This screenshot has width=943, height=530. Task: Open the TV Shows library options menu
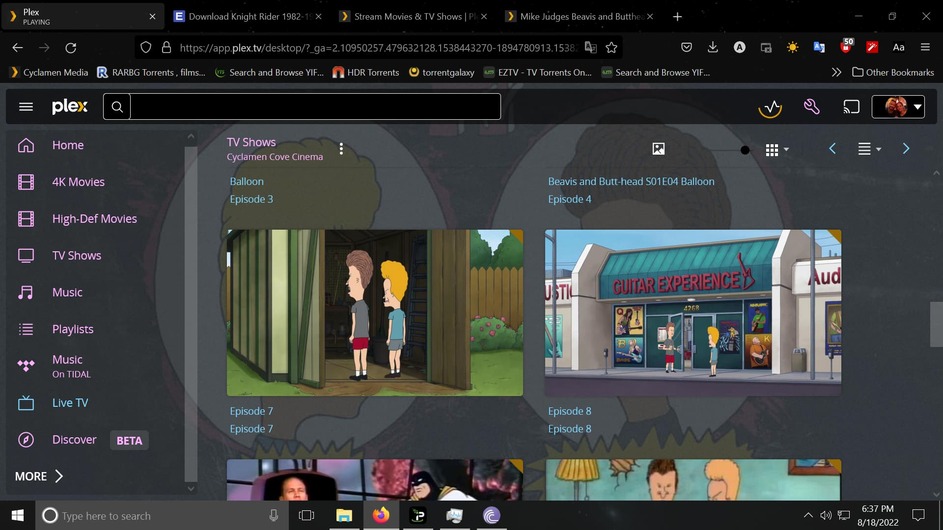tap(341, 149)
